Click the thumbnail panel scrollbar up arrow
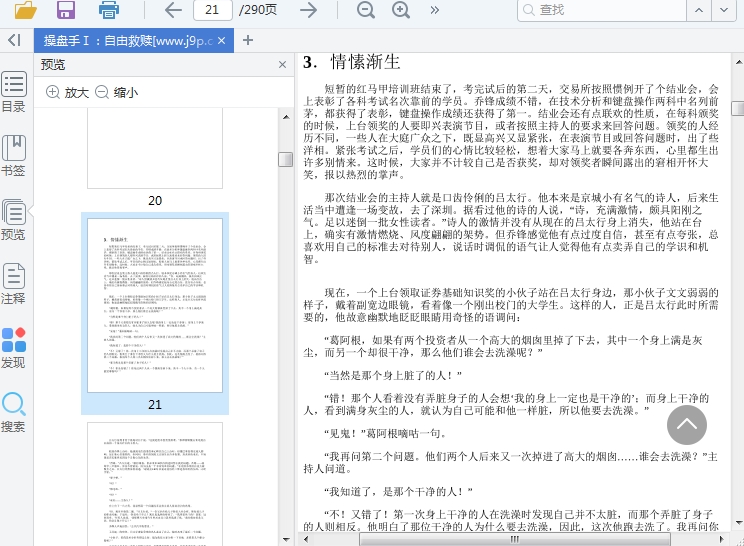This screenshot has width=744, height=546. [x=286, y=117]
